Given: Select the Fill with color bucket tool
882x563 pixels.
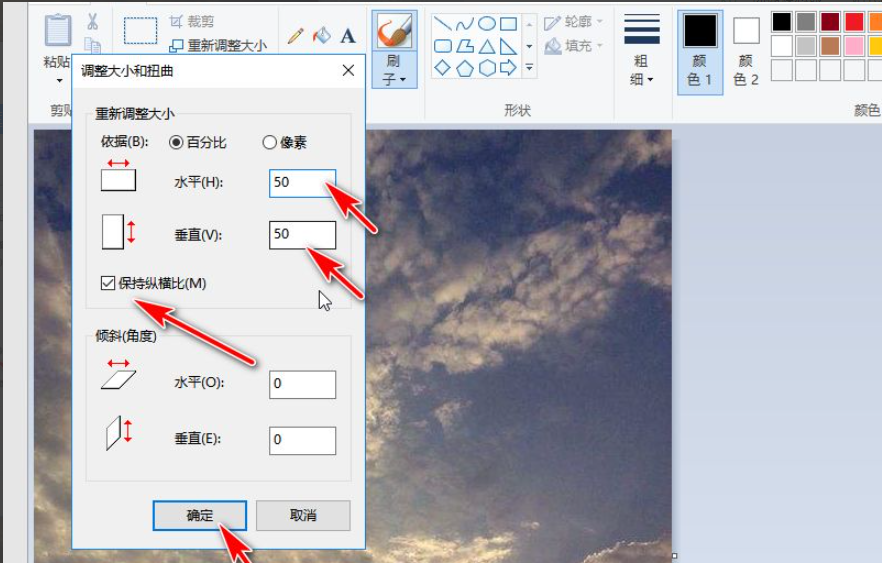Looking at the screenshot, I should coord(321,36).
